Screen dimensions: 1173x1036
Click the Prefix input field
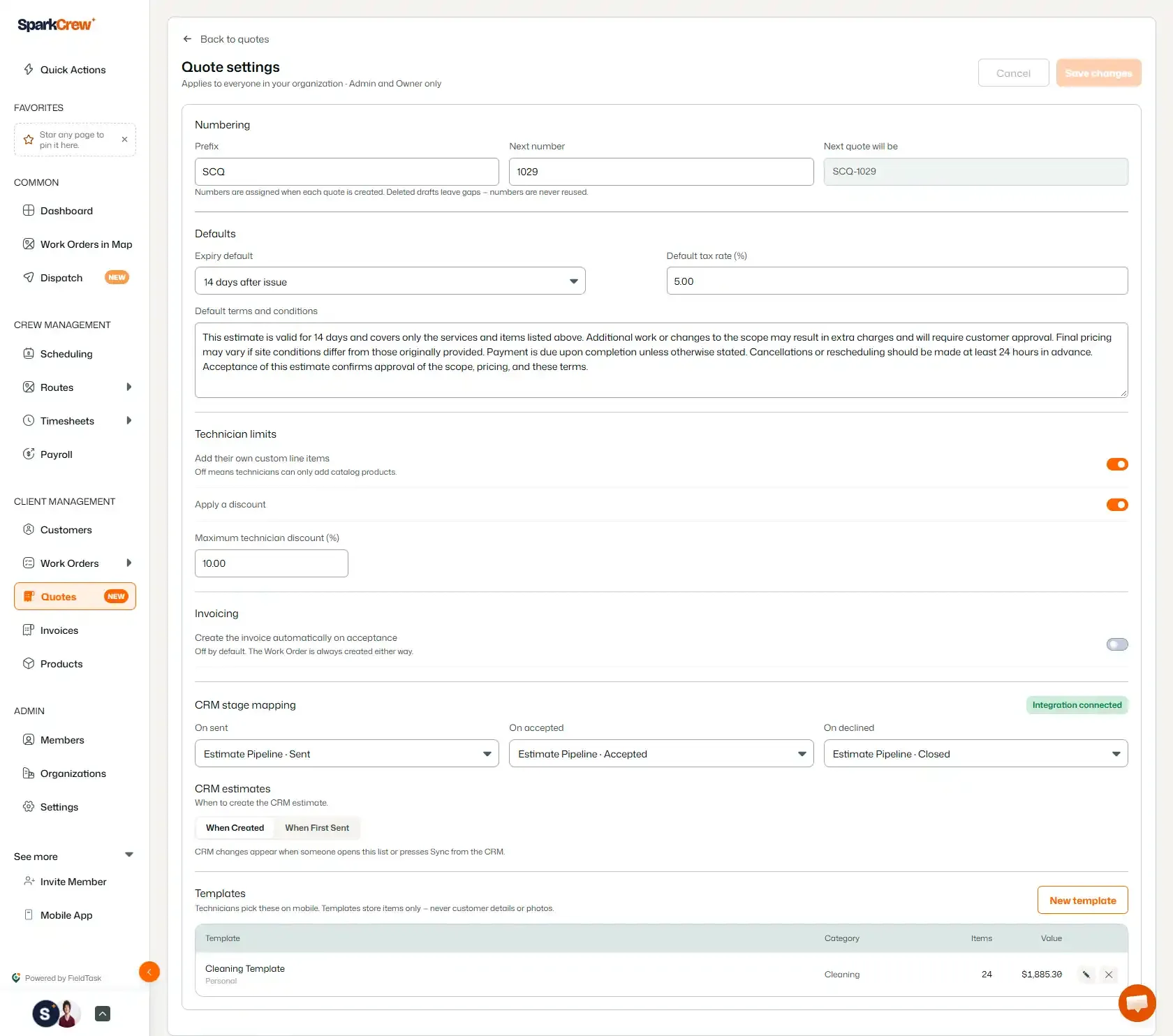(x=347, y=172)
